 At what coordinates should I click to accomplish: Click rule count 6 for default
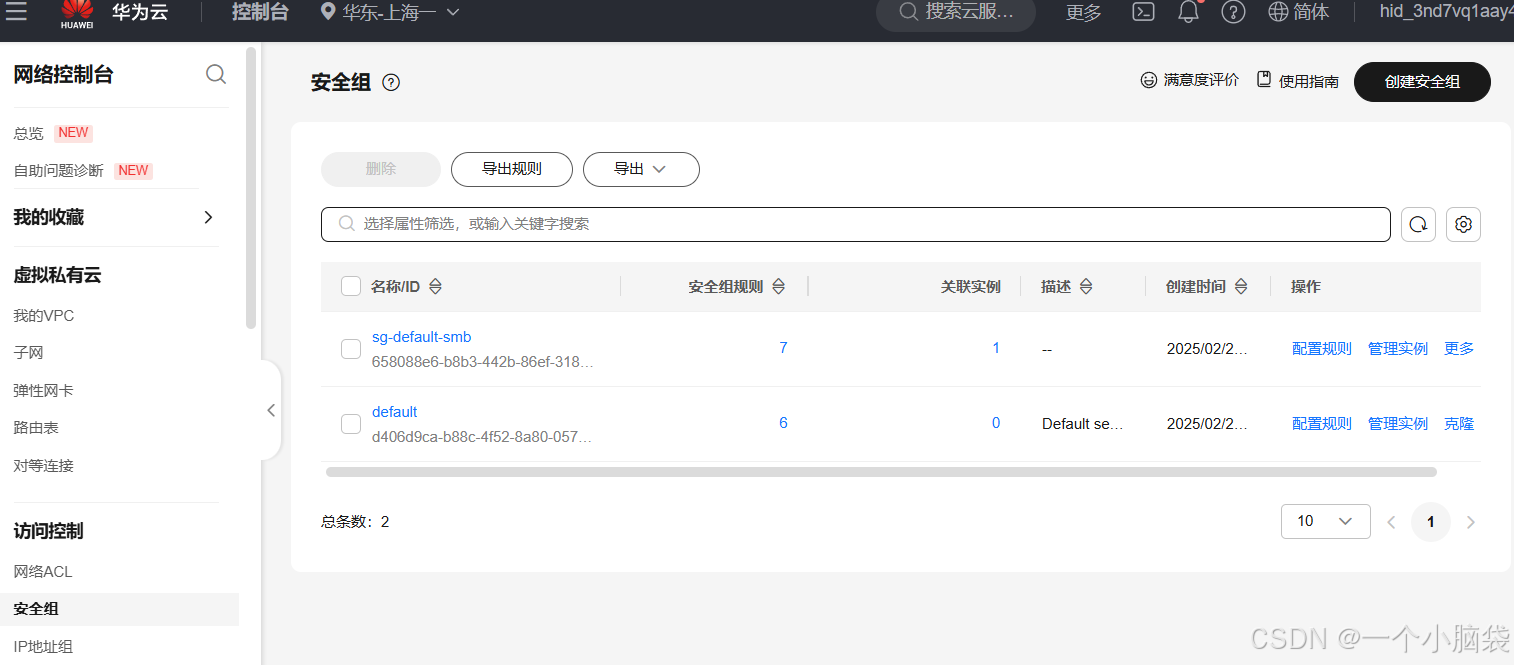pyautogui.click(x=783, y=423)
